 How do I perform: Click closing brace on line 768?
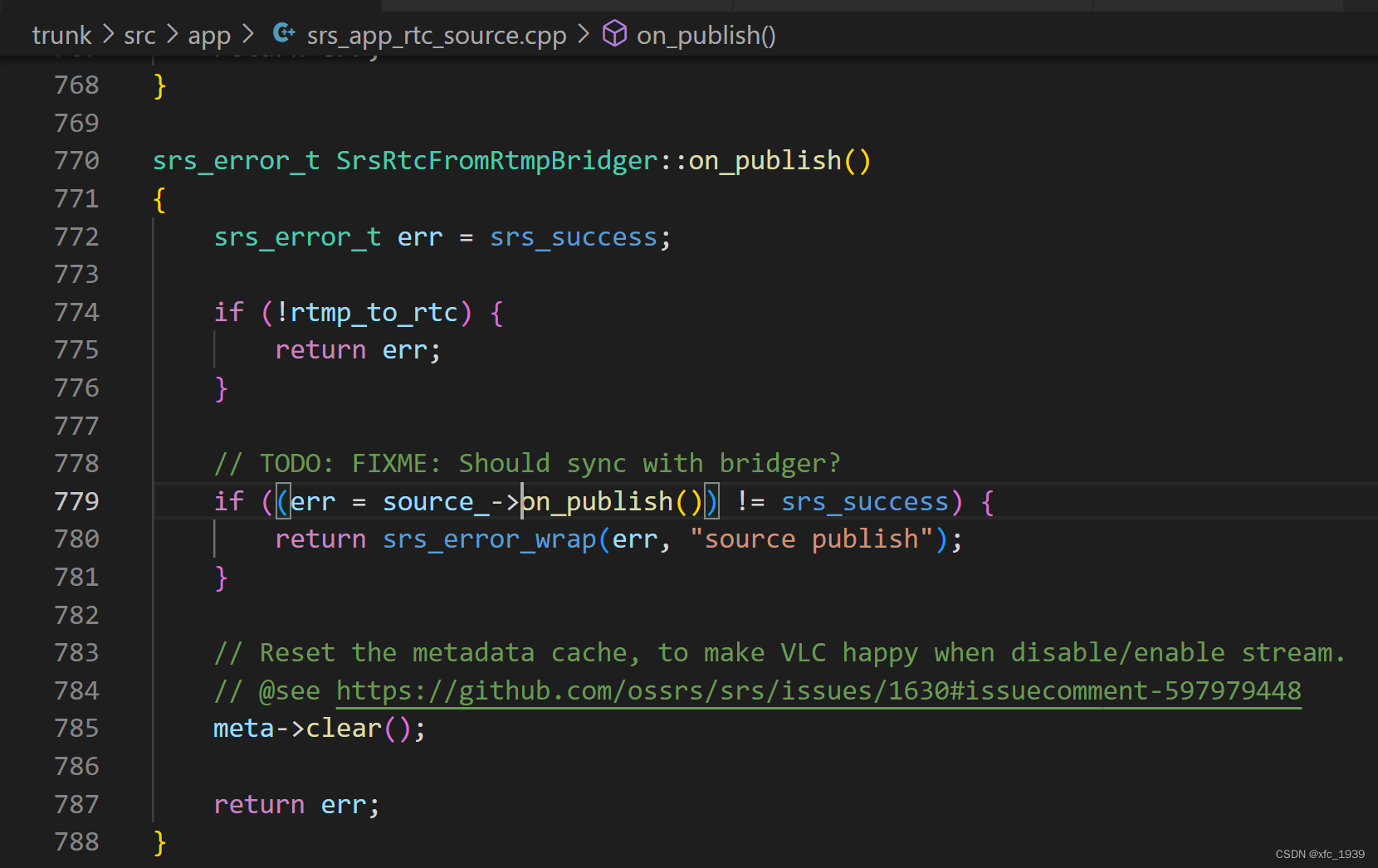pyautogui.click(x=160, y=85)
